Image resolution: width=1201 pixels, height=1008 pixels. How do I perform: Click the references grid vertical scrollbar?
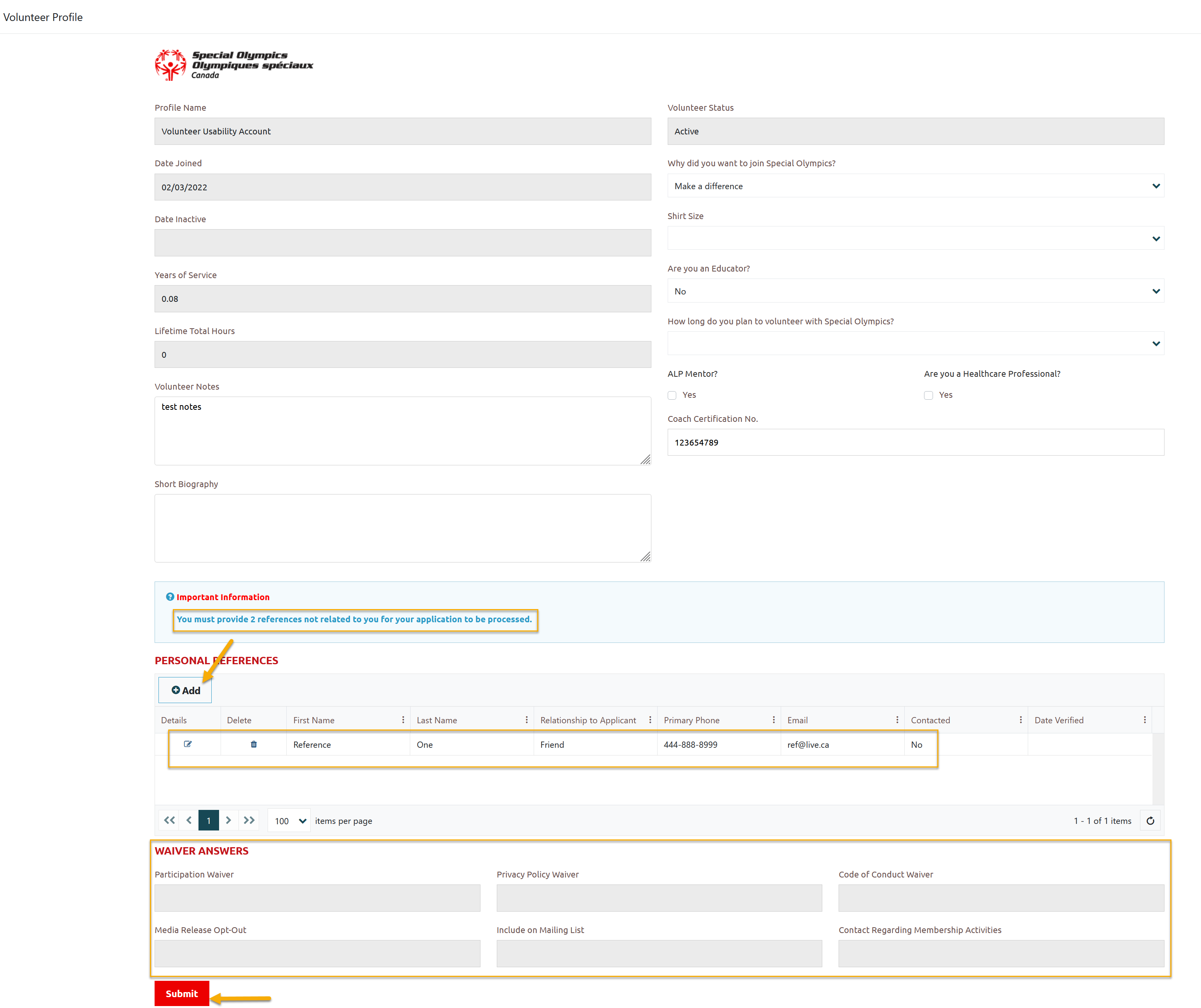pos(1157,768)
